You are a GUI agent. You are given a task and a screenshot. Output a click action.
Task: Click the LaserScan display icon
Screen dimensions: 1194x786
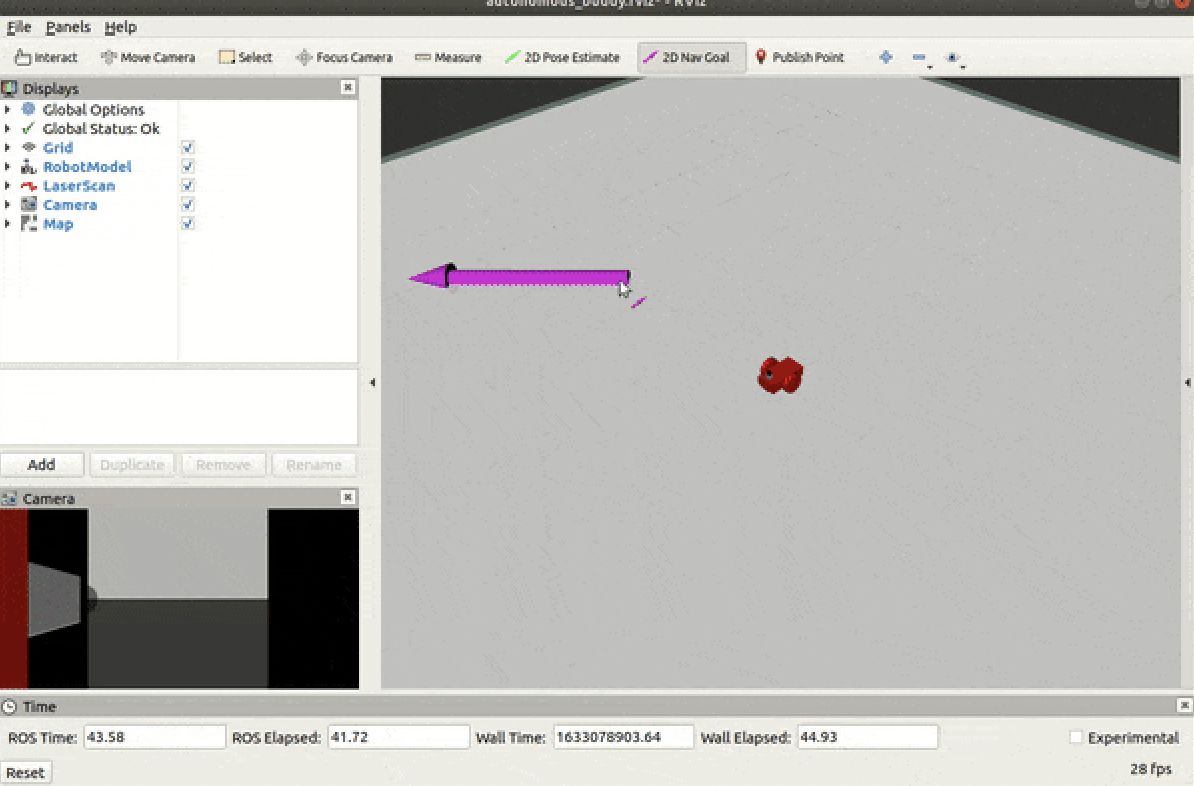pos(29,185)
